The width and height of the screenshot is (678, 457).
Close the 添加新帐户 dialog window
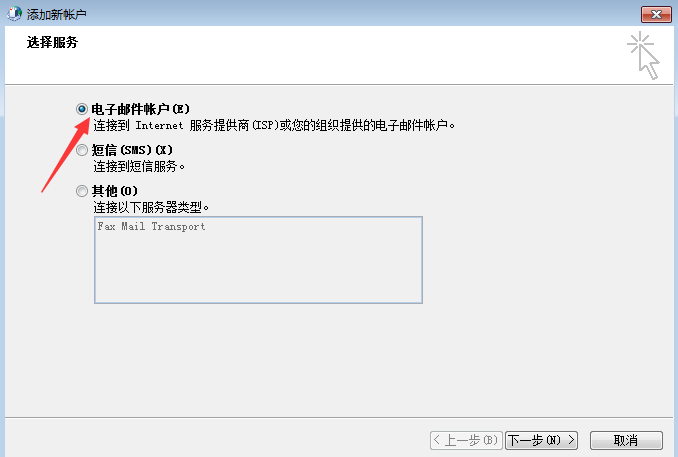[x=656, y=14]
